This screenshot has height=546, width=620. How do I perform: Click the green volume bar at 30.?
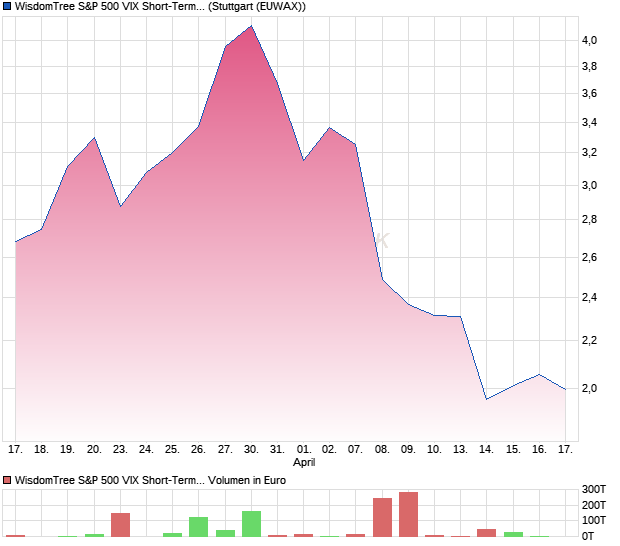pos(251,524)
